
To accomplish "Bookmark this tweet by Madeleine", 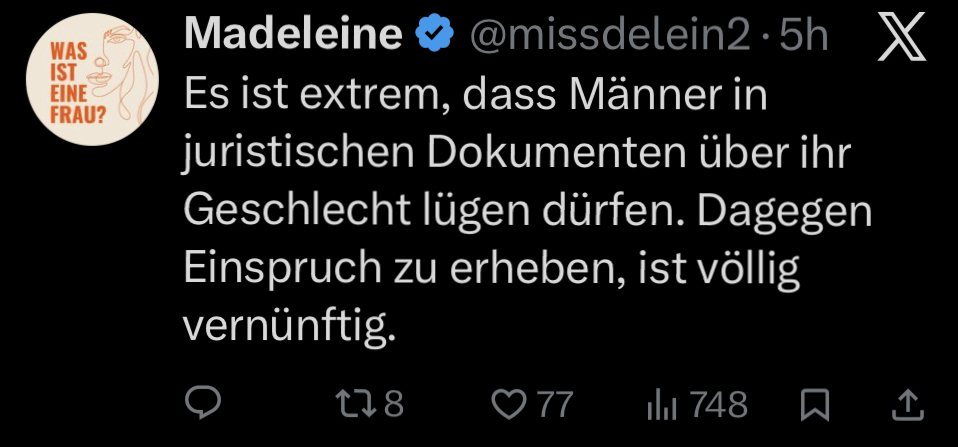I will coord(816,404).
